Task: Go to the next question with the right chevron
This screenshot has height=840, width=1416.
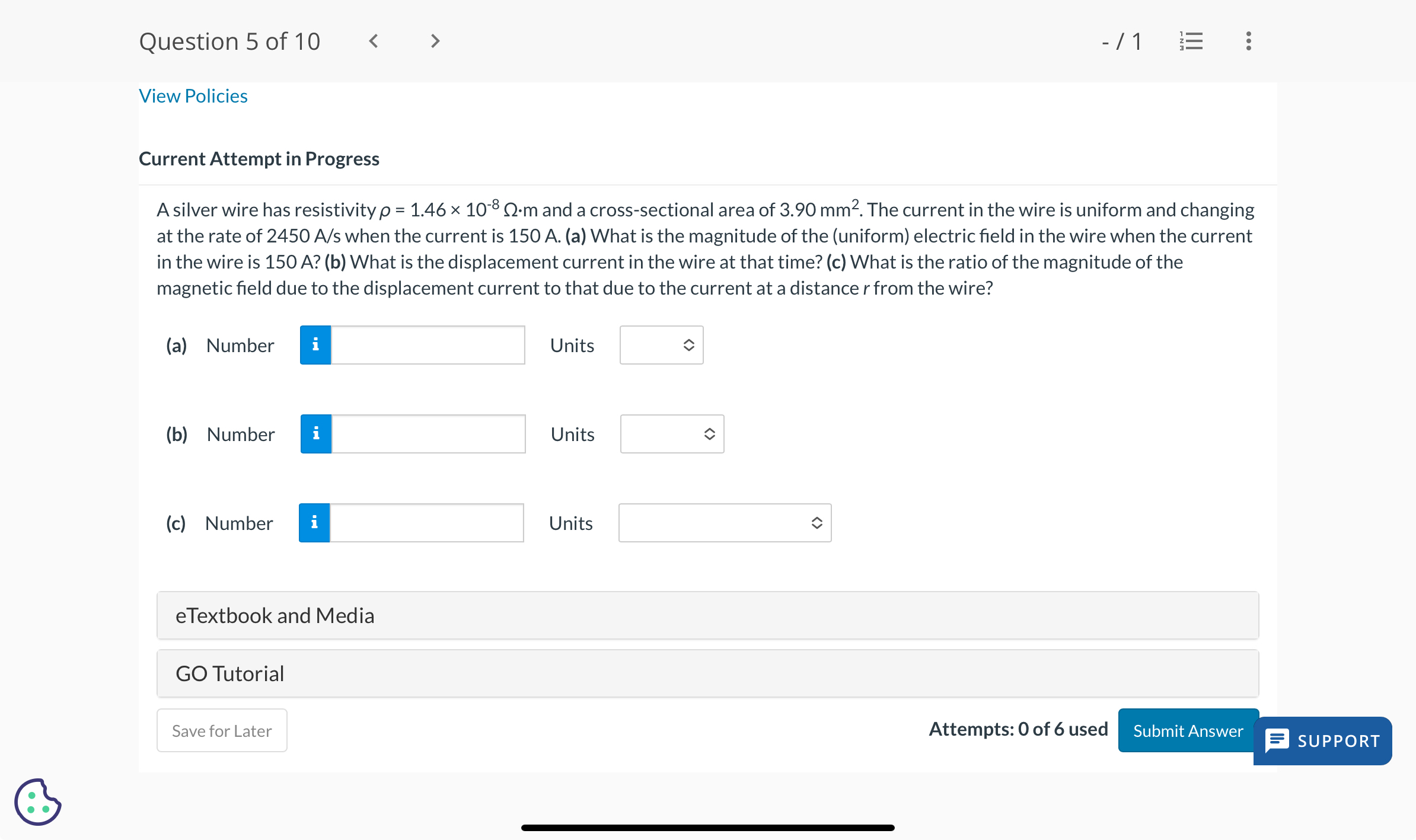Action: coord(435,41)
